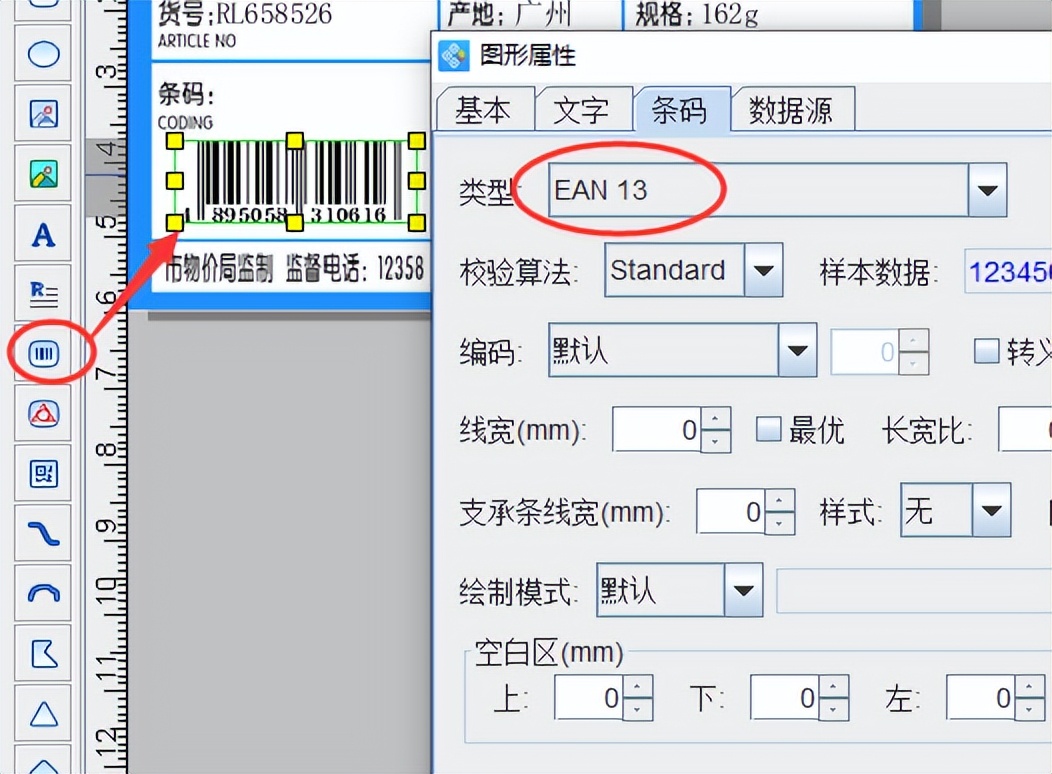This screenshot has width=1052, height=774.
Task: Open the 数据源 tab
Action: click(x=792, y=109)
